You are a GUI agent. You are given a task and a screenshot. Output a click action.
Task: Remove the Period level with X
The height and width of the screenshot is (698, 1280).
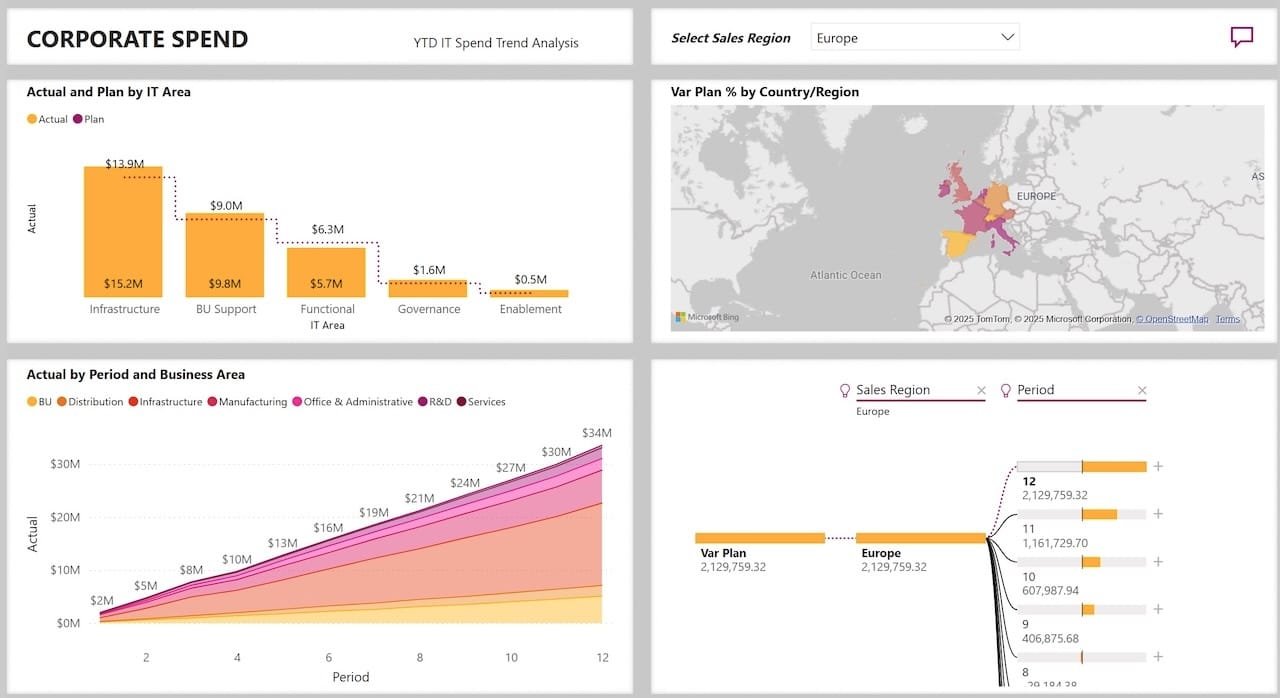pos(1142,391)
